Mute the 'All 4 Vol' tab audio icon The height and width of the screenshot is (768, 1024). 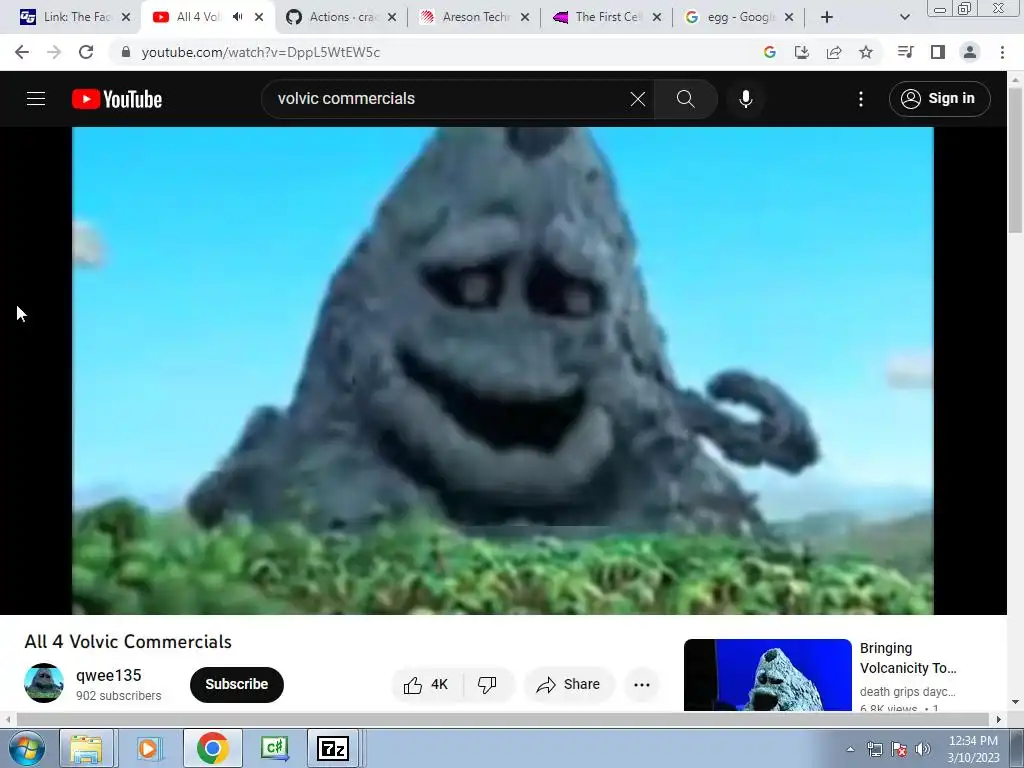tap(238, 17)
